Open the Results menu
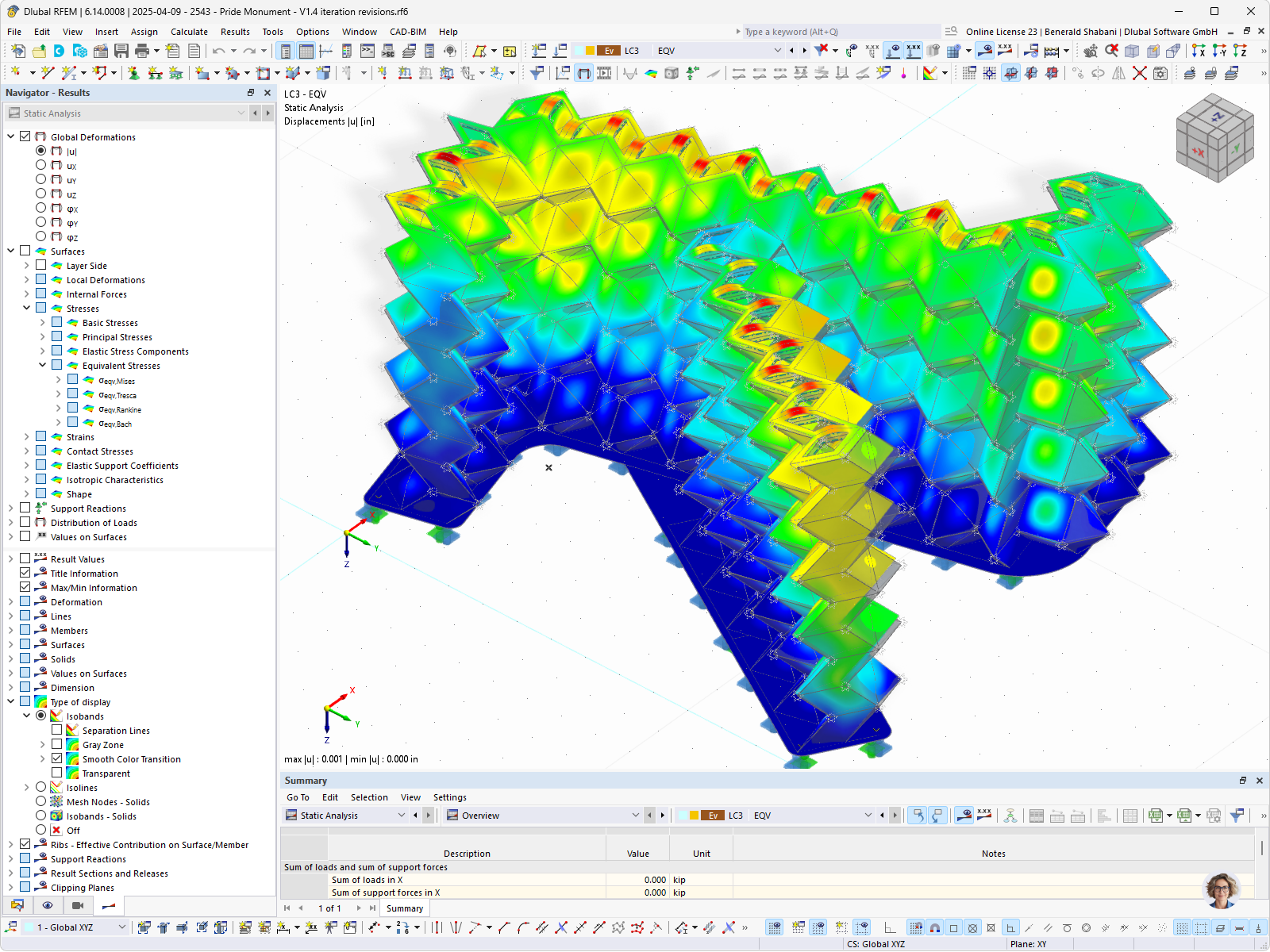This screenshot has width=1270, height=952. pyautogui.click(x=235, y=32)
